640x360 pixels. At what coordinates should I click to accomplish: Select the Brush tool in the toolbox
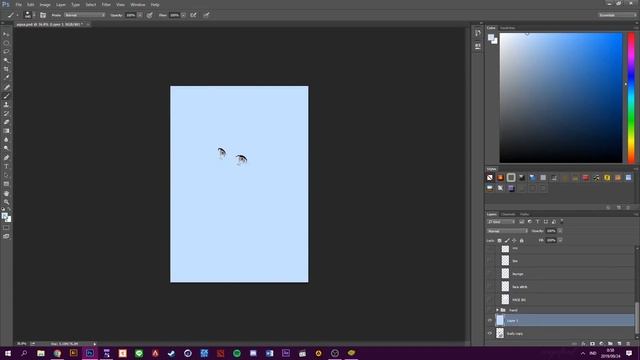click(6, 96)
